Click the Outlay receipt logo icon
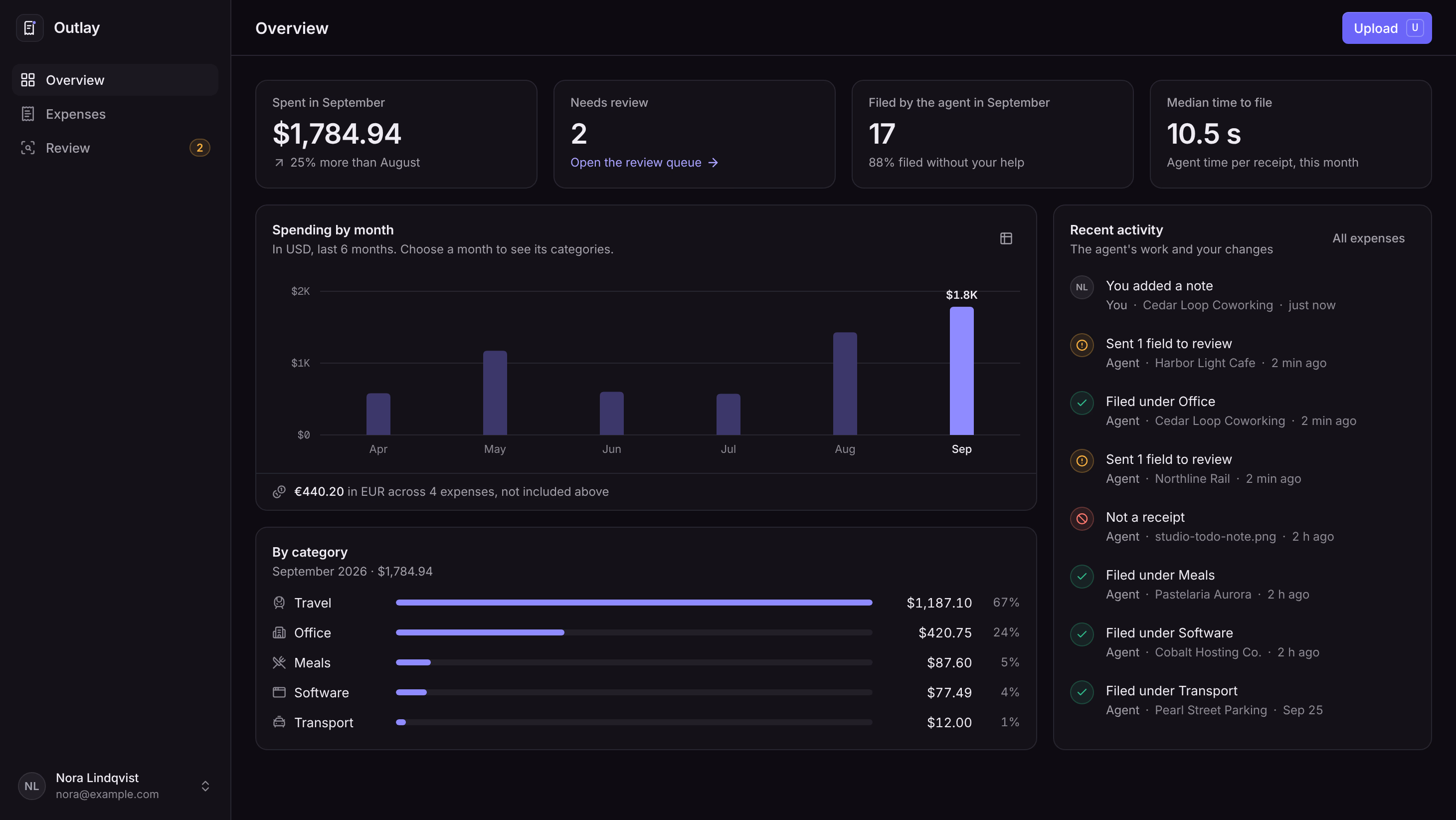The width and height of the screenshot is (1456, 820). coord(29,28)
